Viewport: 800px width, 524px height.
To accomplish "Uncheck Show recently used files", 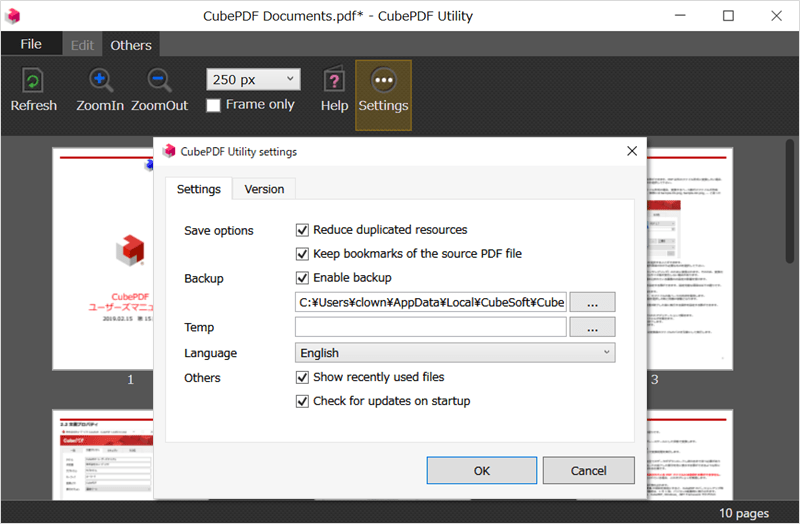I will (x=302, y=378).
